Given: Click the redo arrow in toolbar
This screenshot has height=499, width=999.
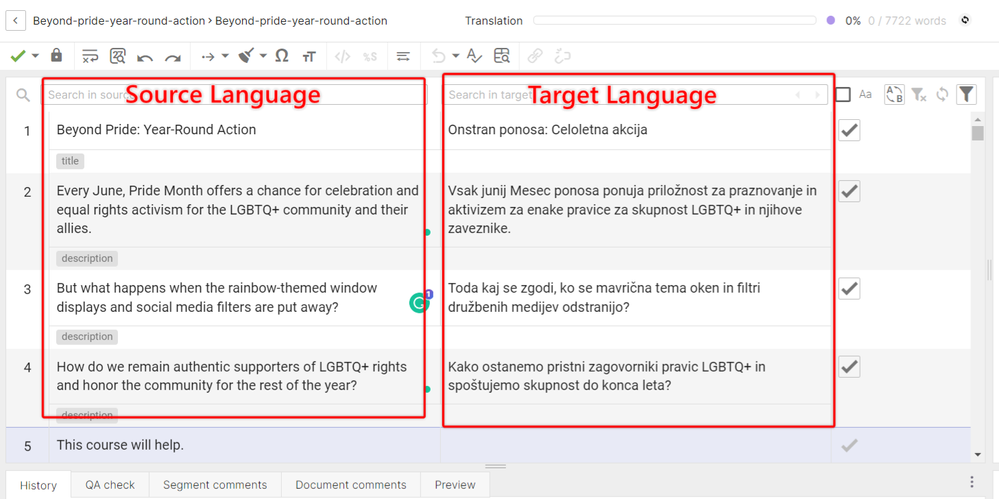Looking at the screenshot, I should [173, 57].
